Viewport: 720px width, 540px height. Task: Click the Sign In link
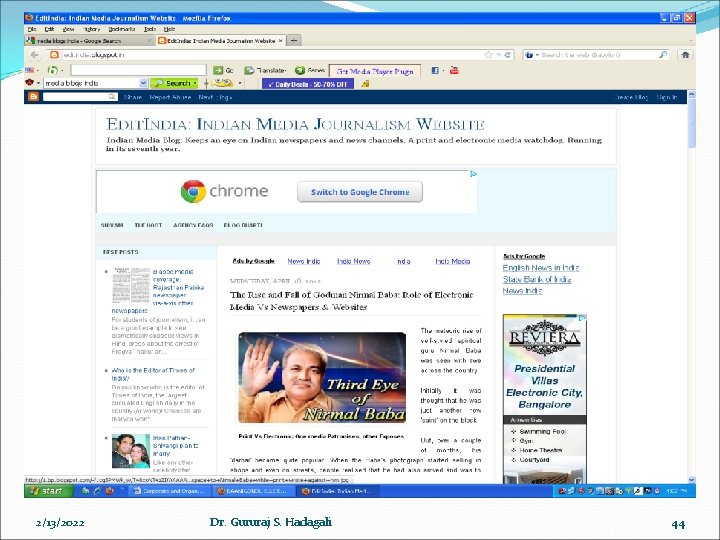pyautogui.click(x=666, y=97)
